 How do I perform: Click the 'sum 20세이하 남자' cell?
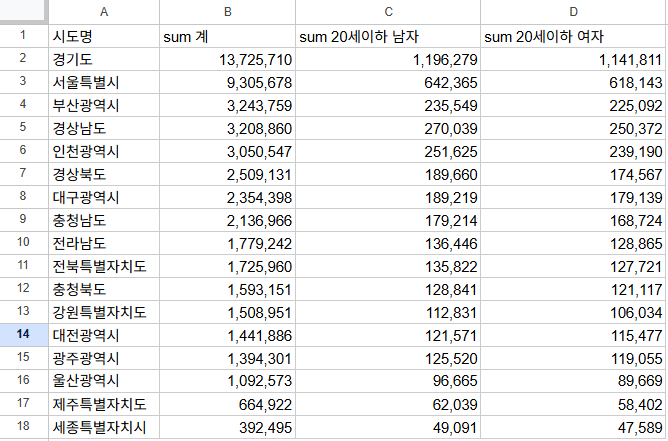point(388,36)
